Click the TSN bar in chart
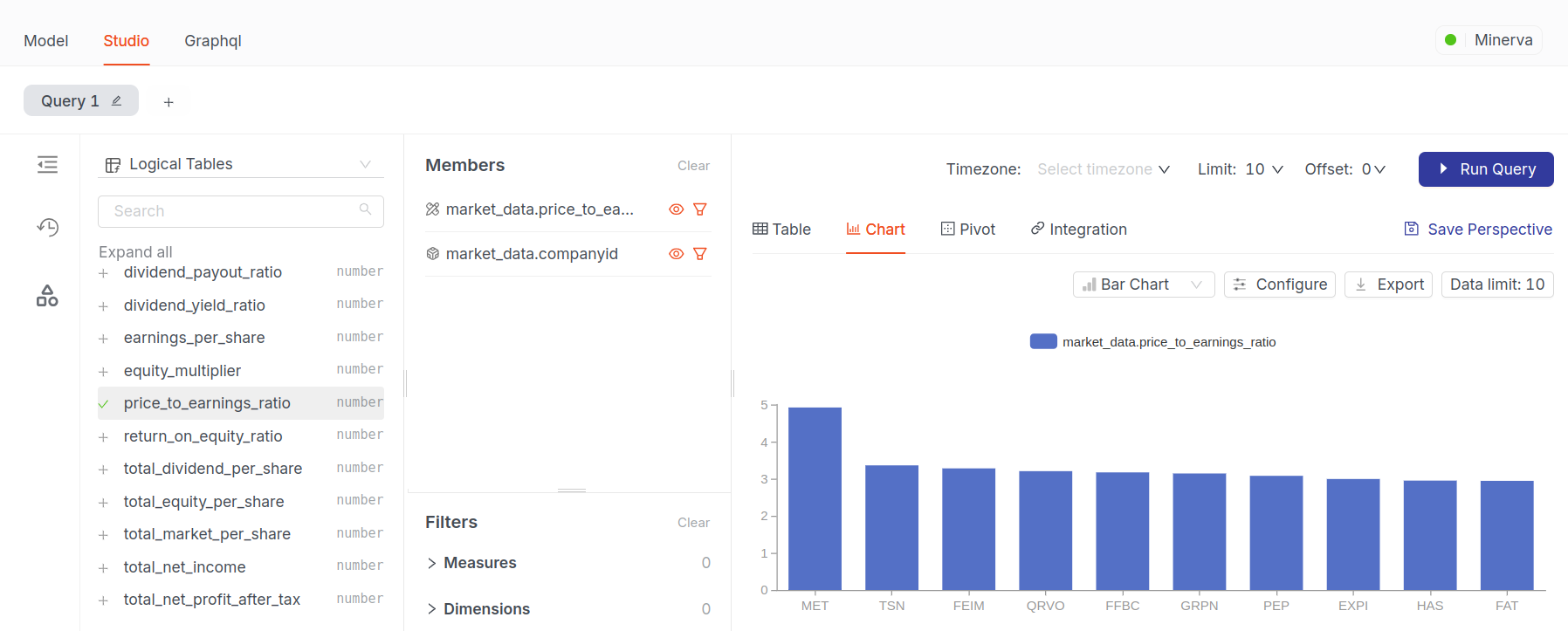Viewport: 1568px width, 631px height. [x=891, y=528]
